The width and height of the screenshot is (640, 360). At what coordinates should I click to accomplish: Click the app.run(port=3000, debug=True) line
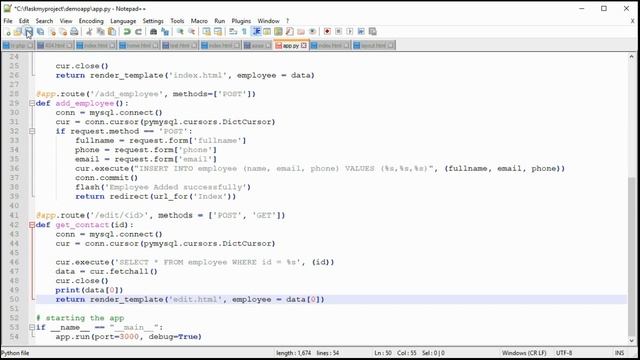pyautogui.click(x=129, y=337)
